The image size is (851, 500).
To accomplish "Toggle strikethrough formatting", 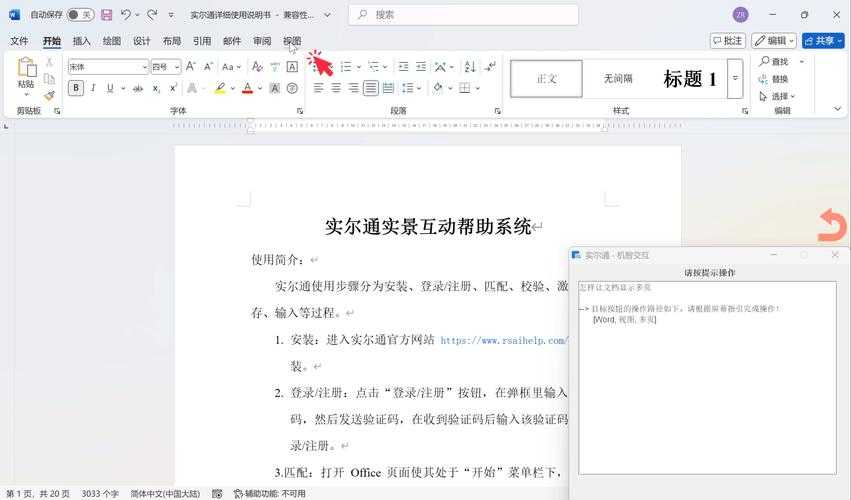I will tap(138, 88).
